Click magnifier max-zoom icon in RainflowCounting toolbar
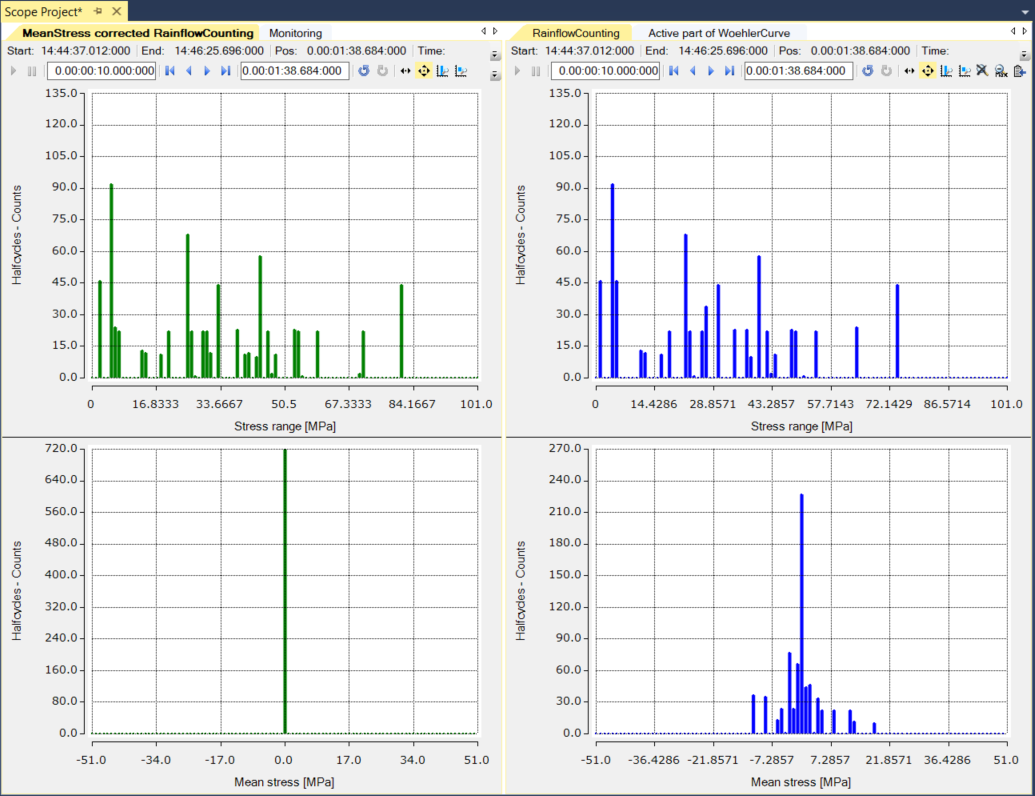1035x796 pixels. 1001,71
